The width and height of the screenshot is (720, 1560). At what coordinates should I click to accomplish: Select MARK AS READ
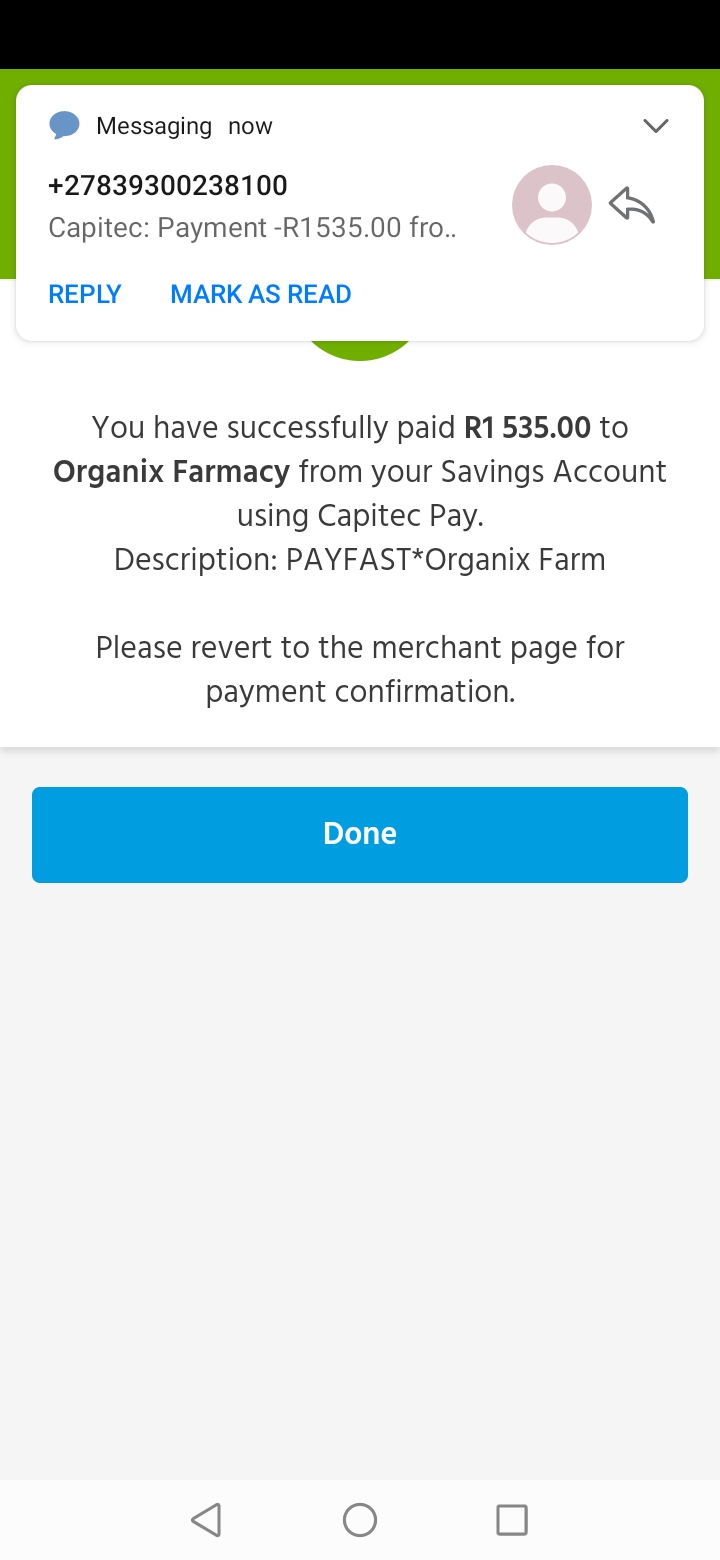(260, 294)
